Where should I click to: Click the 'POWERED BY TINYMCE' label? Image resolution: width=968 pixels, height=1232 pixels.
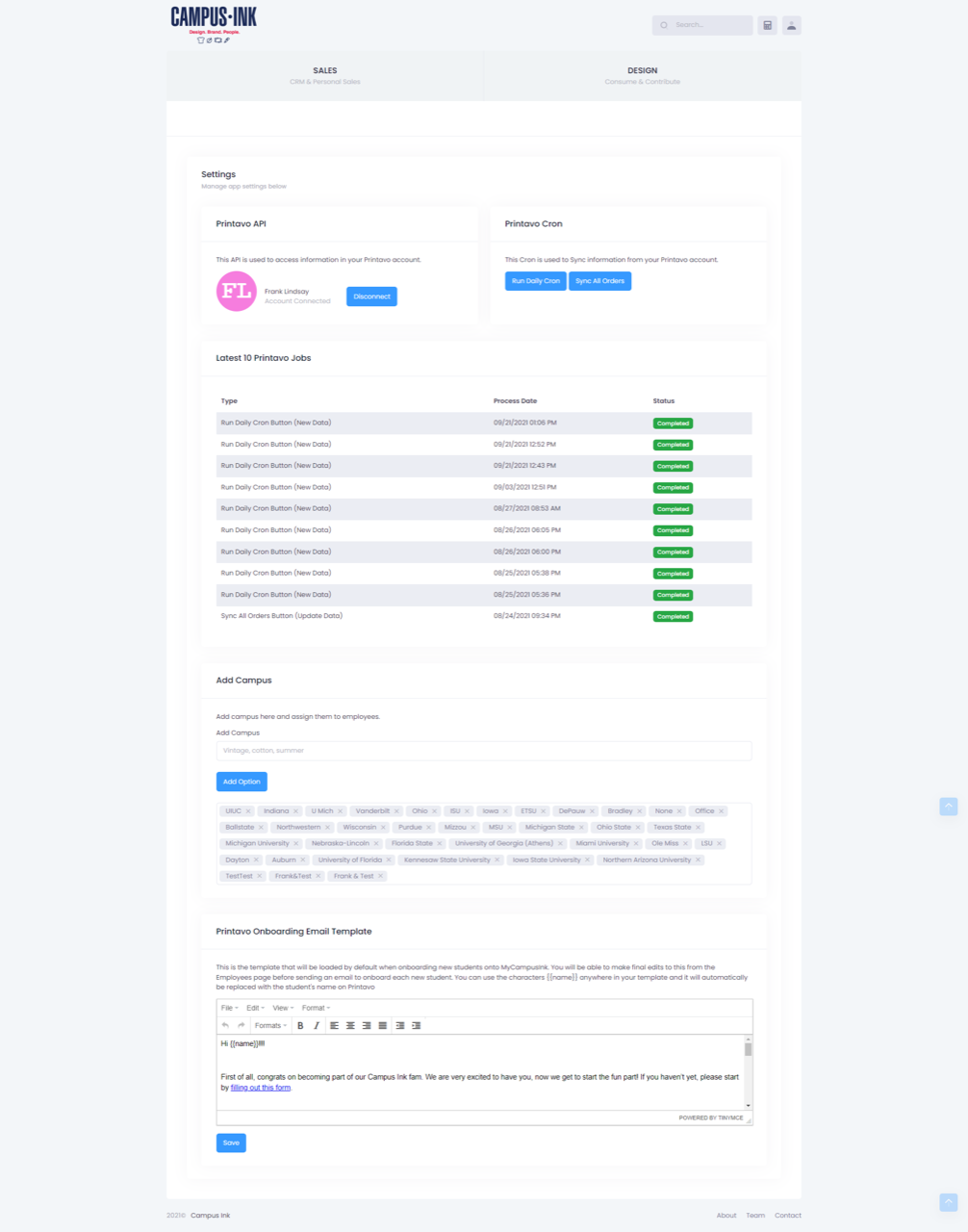point(711,1118)
